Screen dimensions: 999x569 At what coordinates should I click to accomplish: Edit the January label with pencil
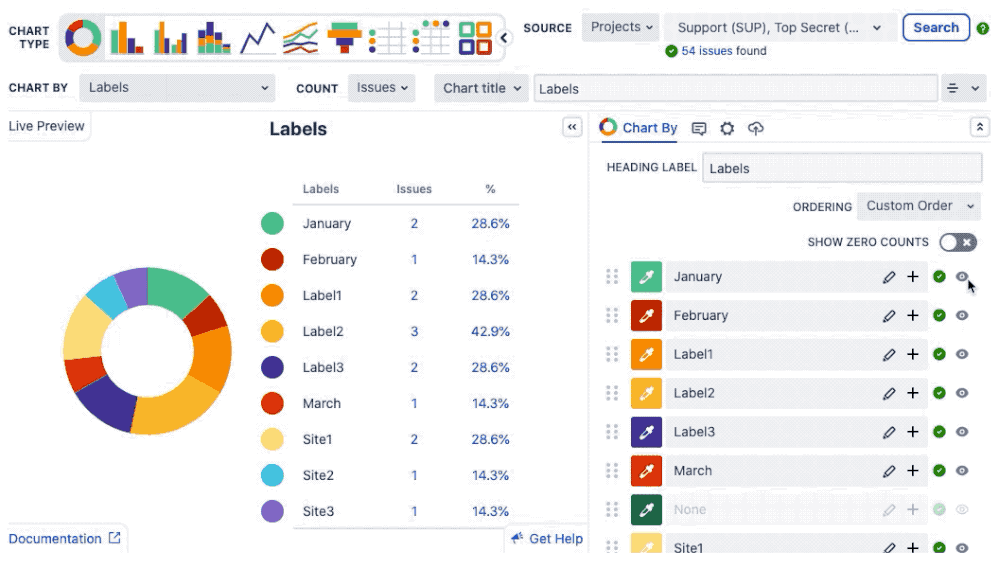coord(889,277)
